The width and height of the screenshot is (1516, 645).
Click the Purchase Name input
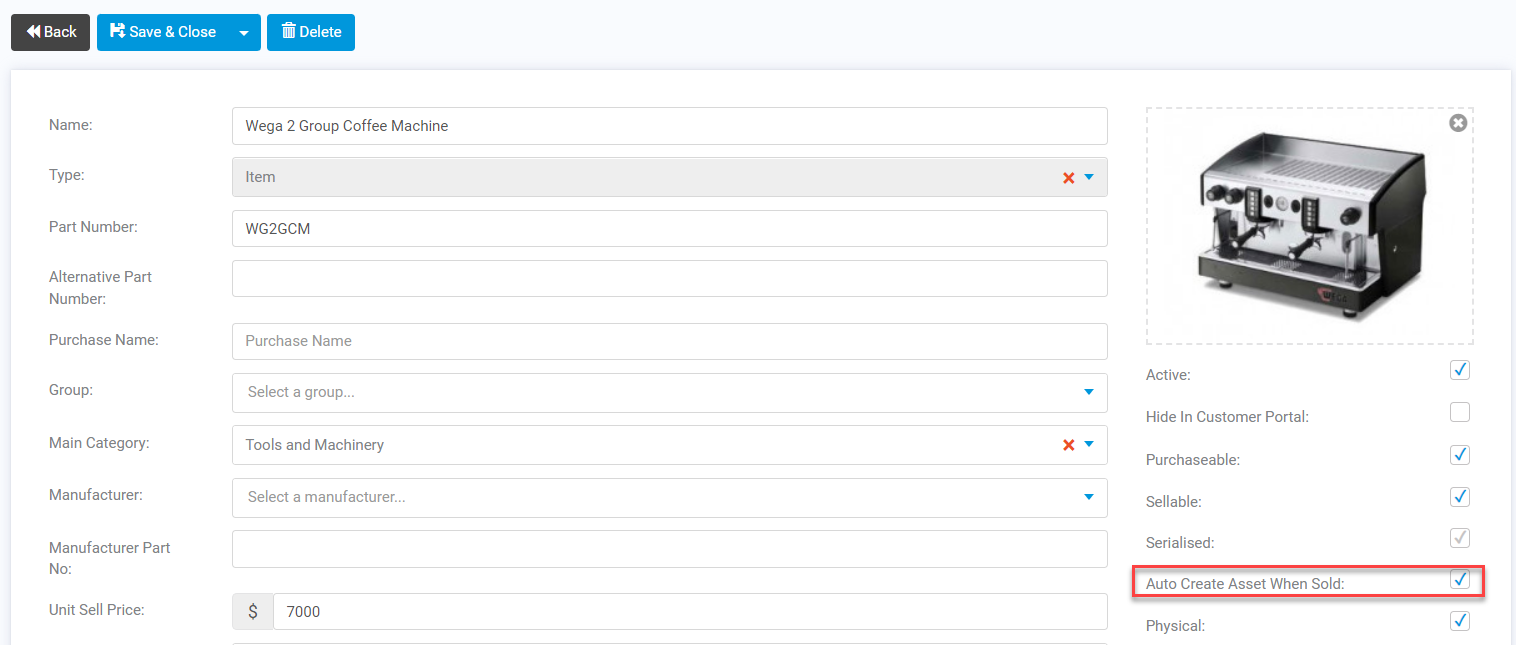(x=670, y=341)
